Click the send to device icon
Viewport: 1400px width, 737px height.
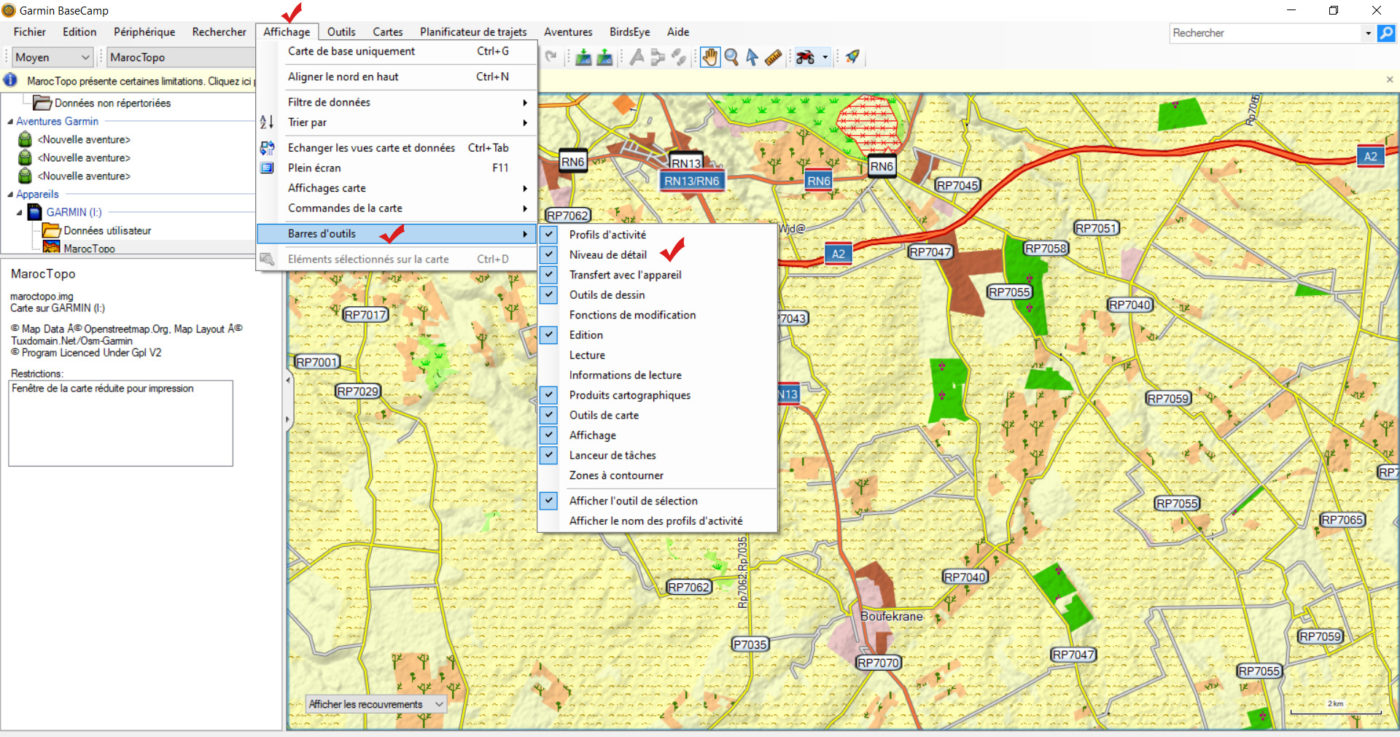(x=583, y=57)
